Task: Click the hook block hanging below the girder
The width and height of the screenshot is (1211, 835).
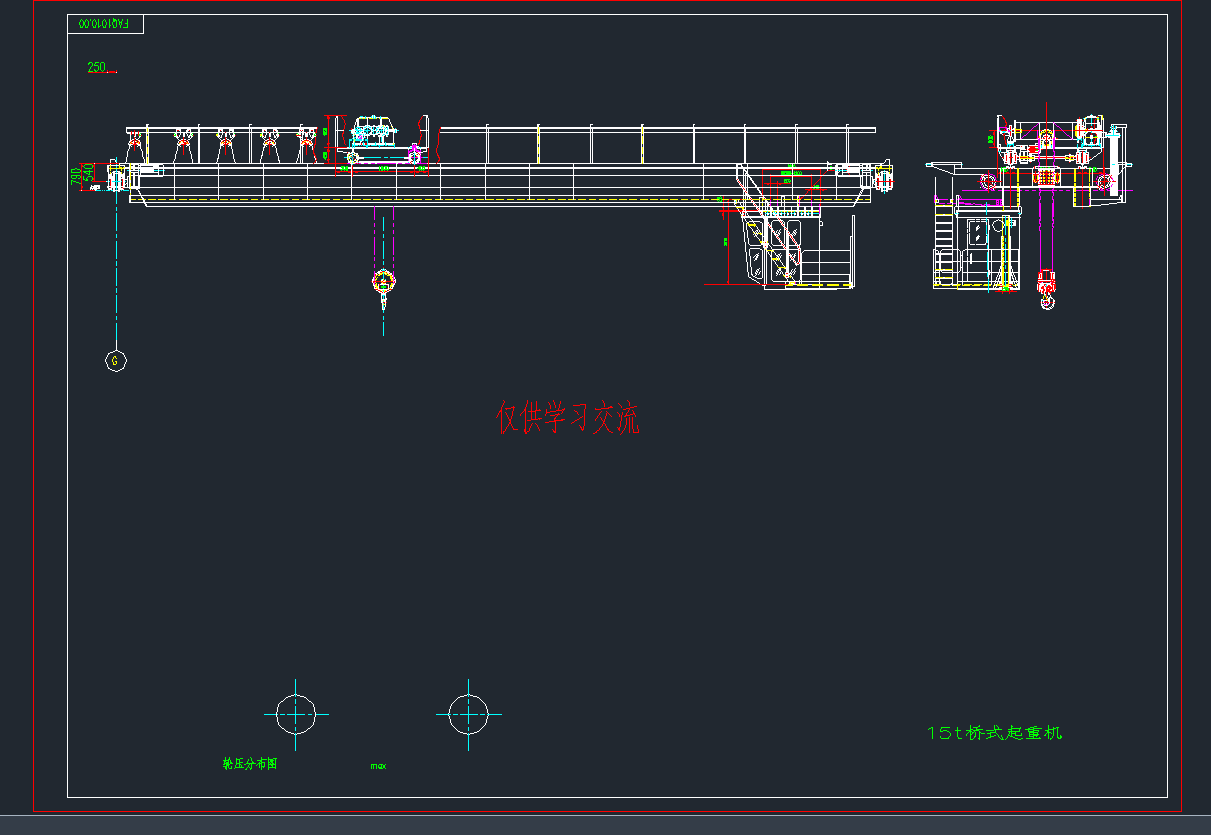Action: 383,282
